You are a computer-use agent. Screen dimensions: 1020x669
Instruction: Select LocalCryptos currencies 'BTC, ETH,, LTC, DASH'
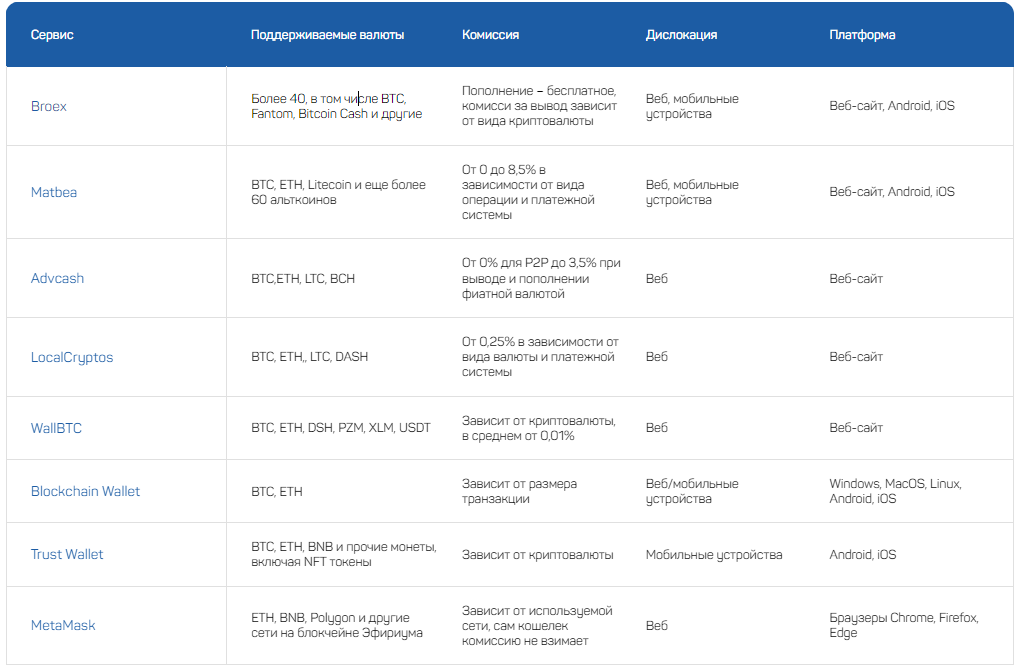coord(310,357)
